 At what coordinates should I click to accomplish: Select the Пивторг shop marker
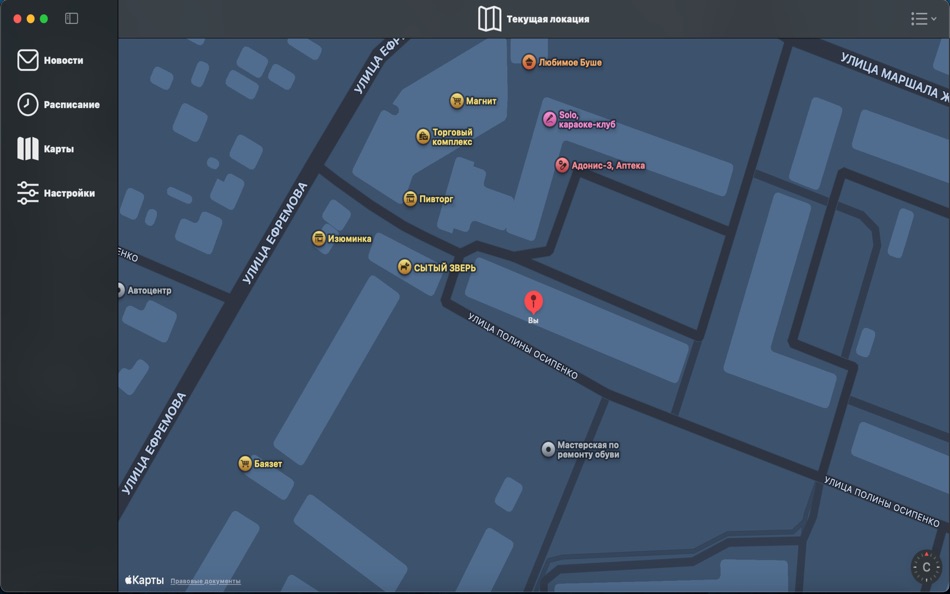point(410,198)
